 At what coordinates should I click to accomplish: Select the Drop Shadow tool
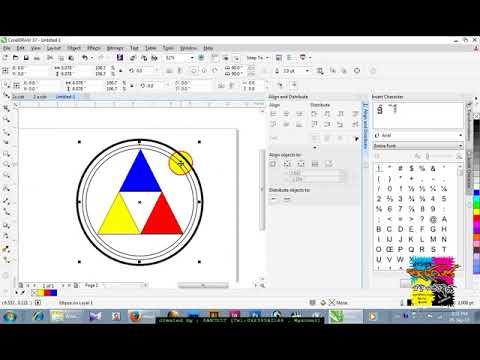pyautogui.click(x=6, y=226)
